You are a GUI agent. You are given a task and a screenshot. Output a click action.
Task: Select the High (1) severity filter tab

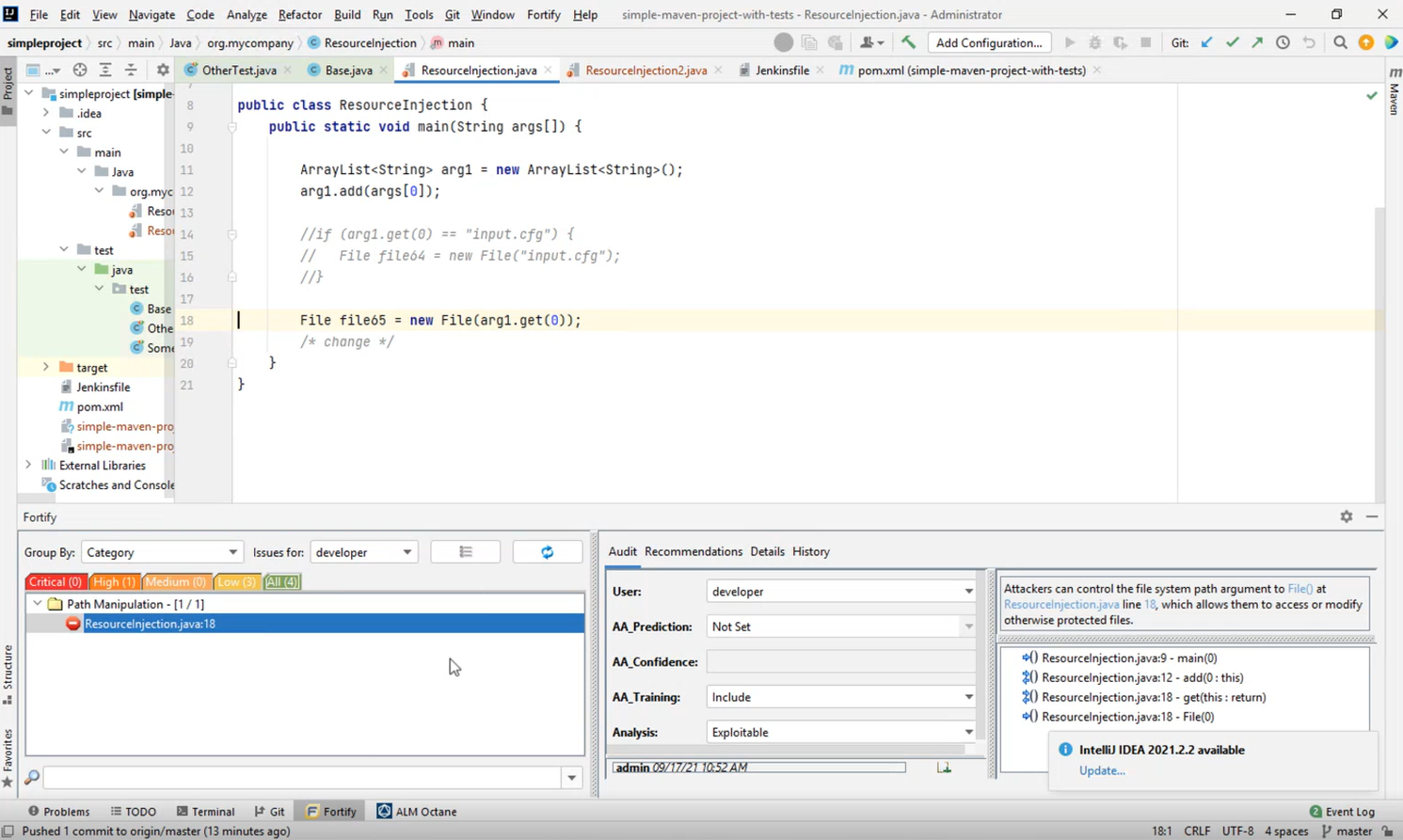(x=115, y=581)
